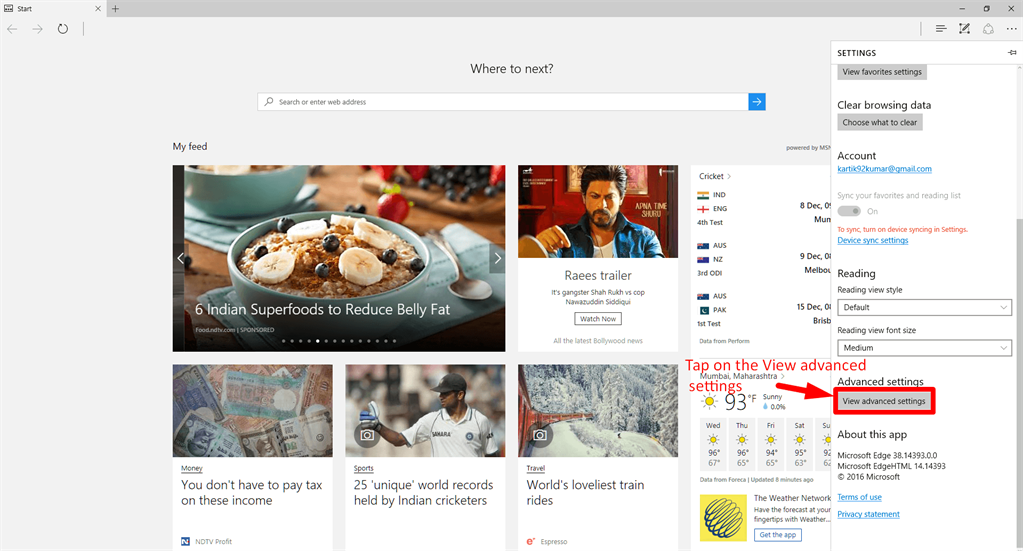Open Reading view style dropdown
The width and height of the screenshot is (1023, 551).
(x=924, y=307)
